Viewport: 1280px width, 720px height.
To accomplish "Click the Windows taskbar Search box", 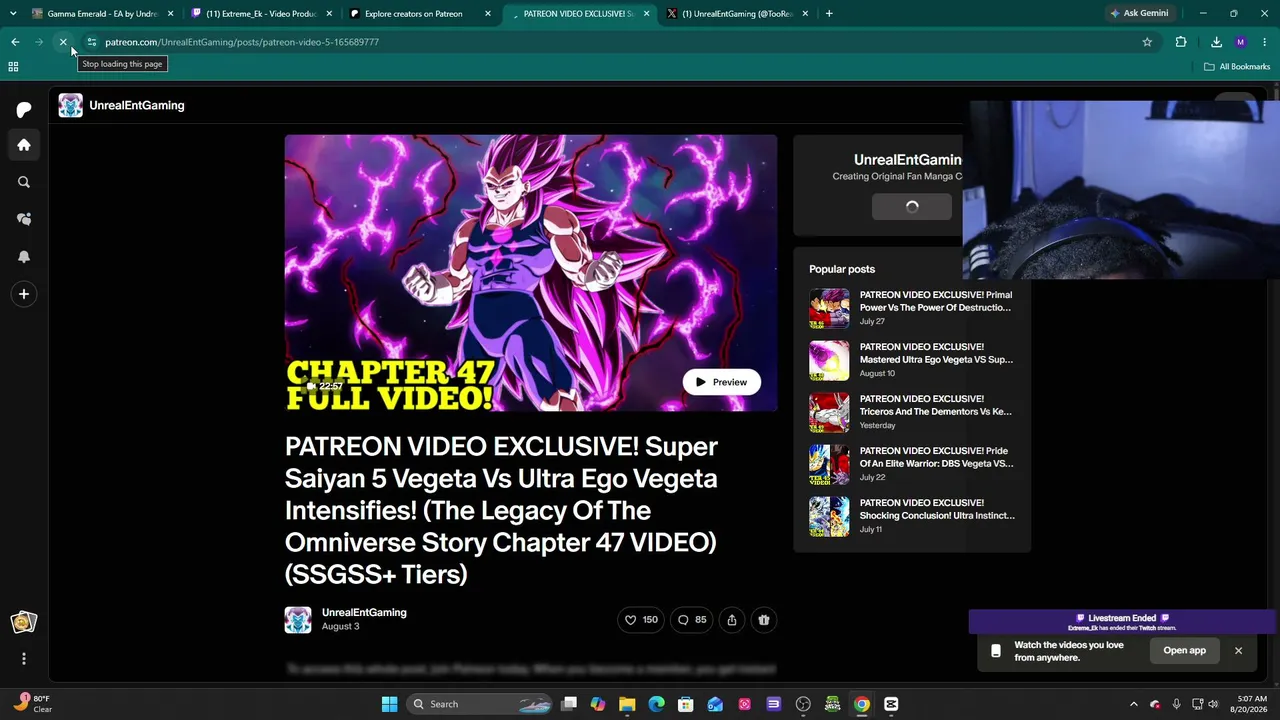I will 480,704.
